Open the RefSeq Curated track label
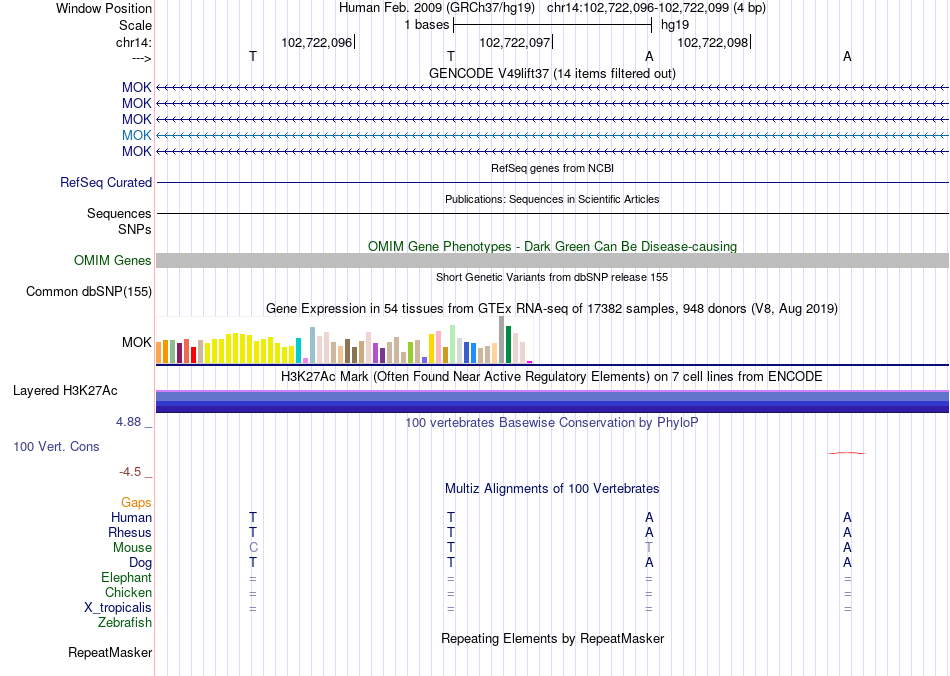 click(106, 182)
